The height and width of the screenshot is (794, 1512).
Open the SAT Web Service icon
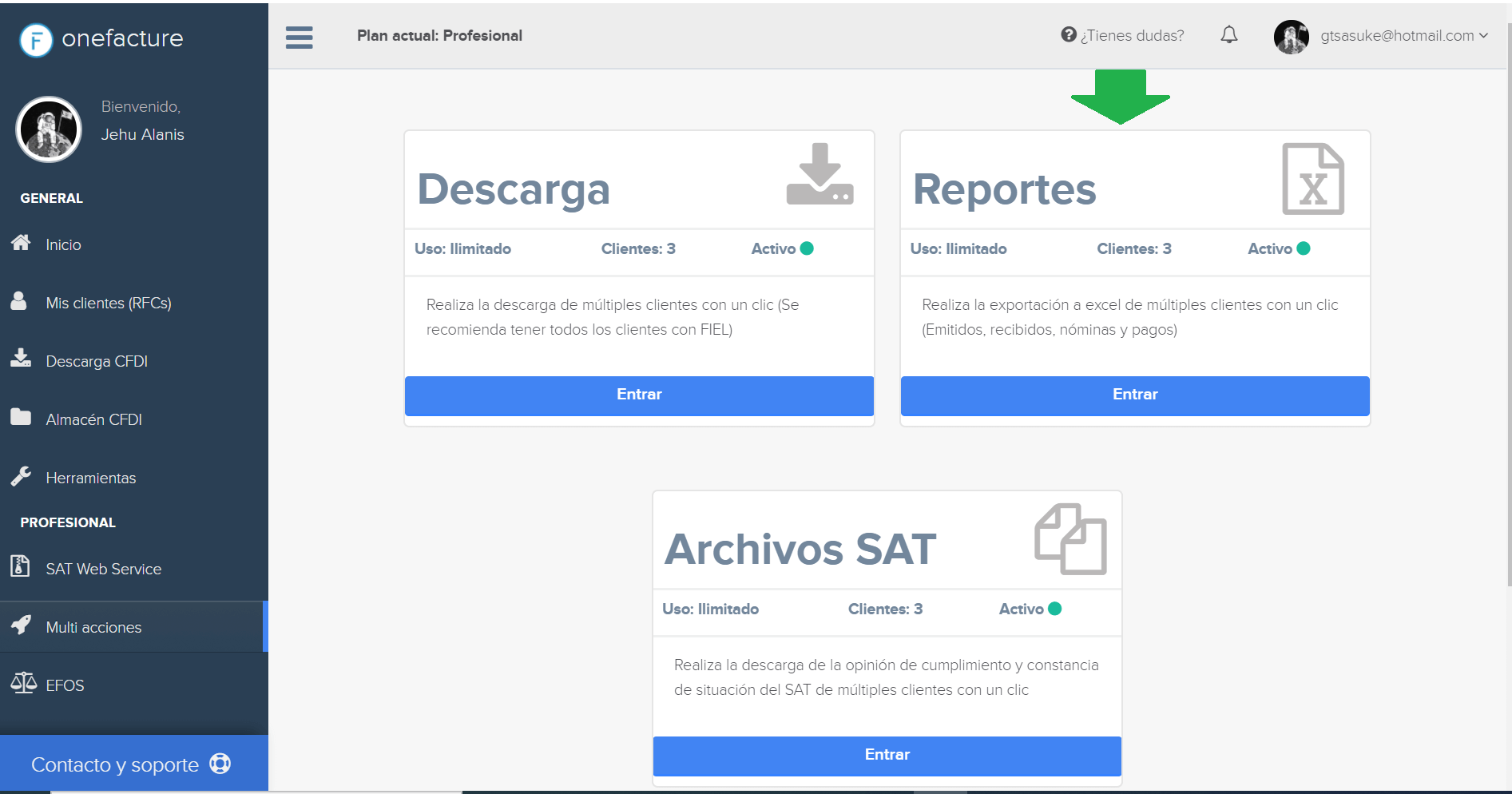(x=20, y=567)
